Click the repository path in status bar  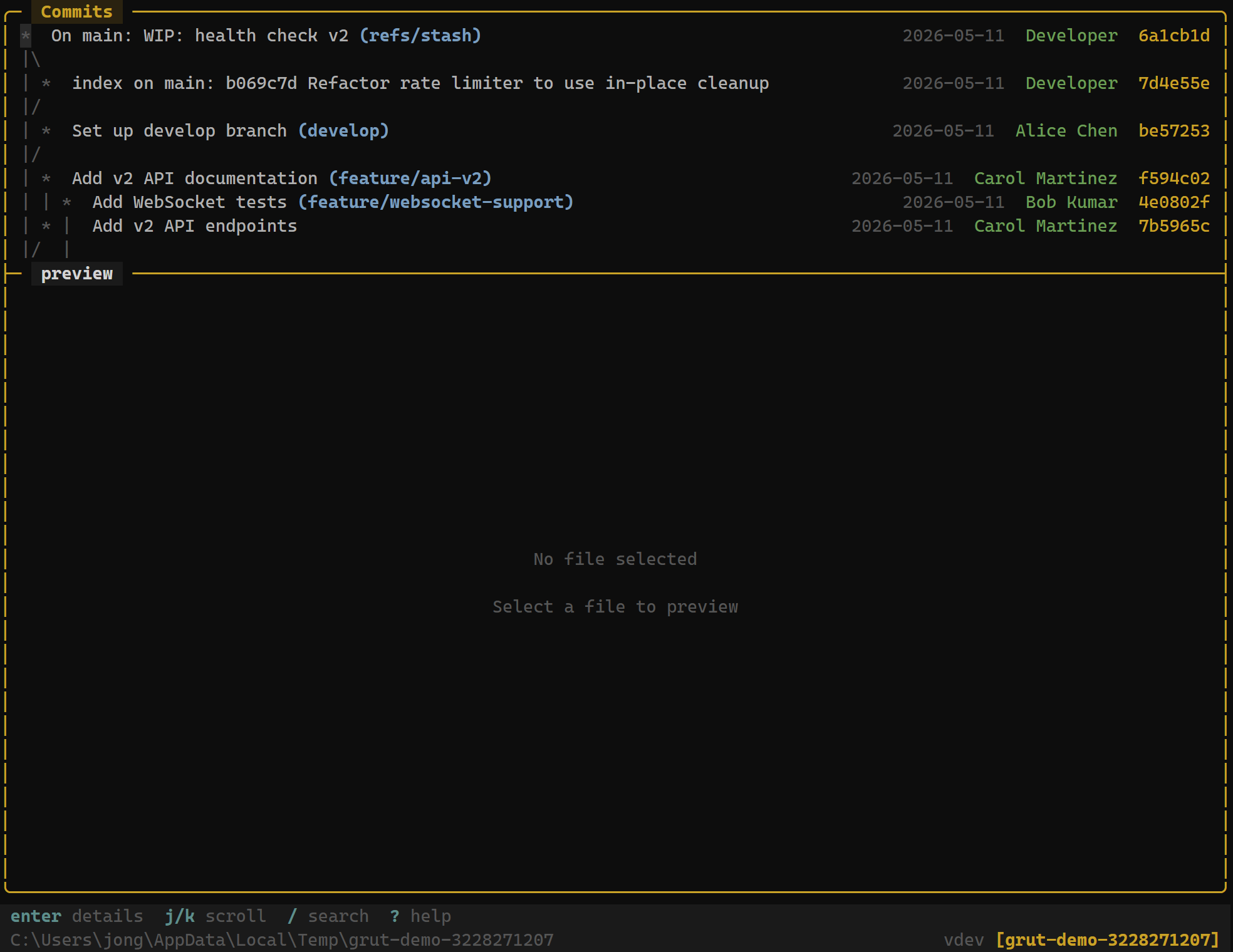coord(282,940)
